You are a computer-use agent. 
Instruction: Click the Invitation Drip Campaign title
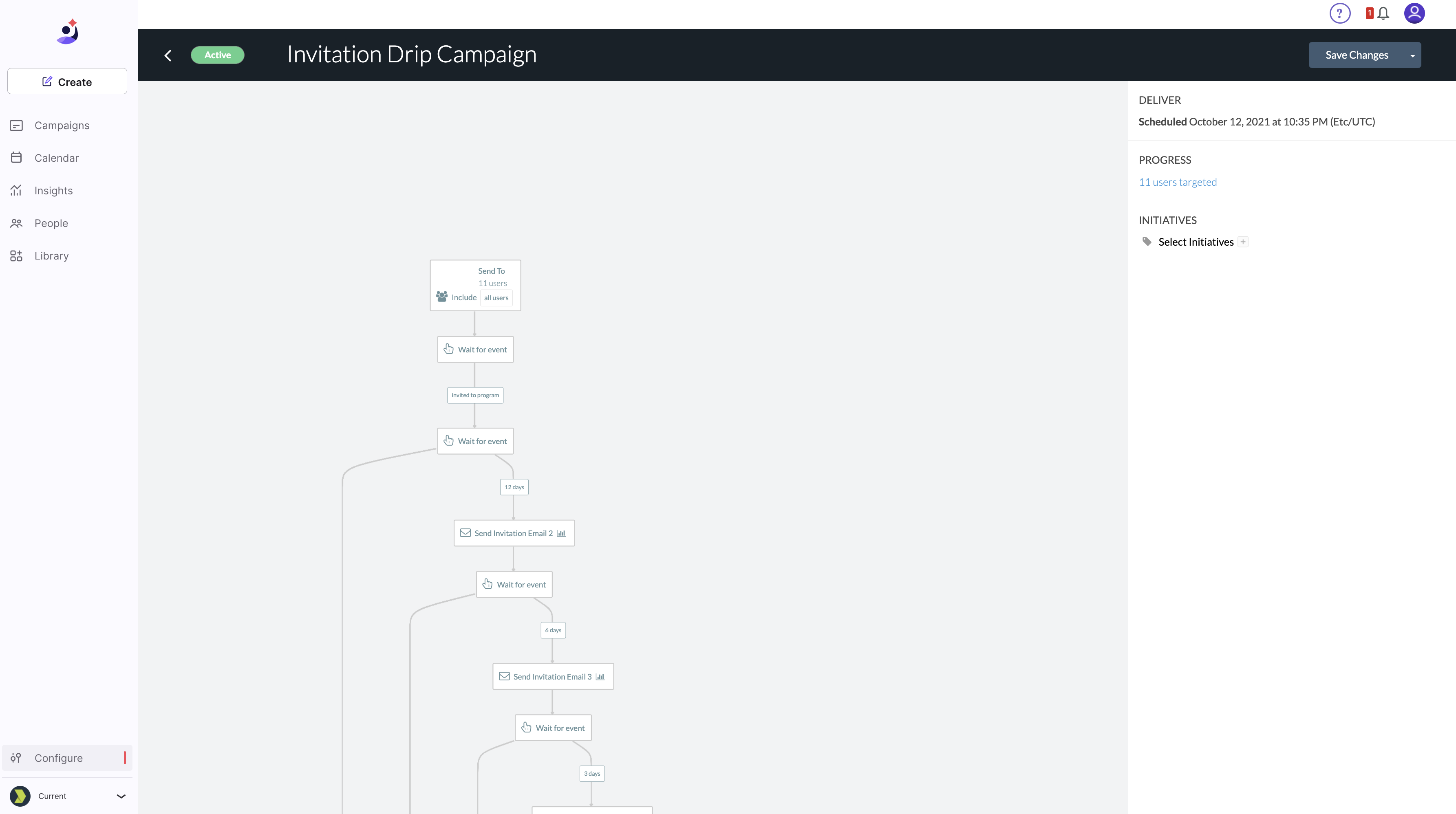pyautogui.click(x=411, y=54)
